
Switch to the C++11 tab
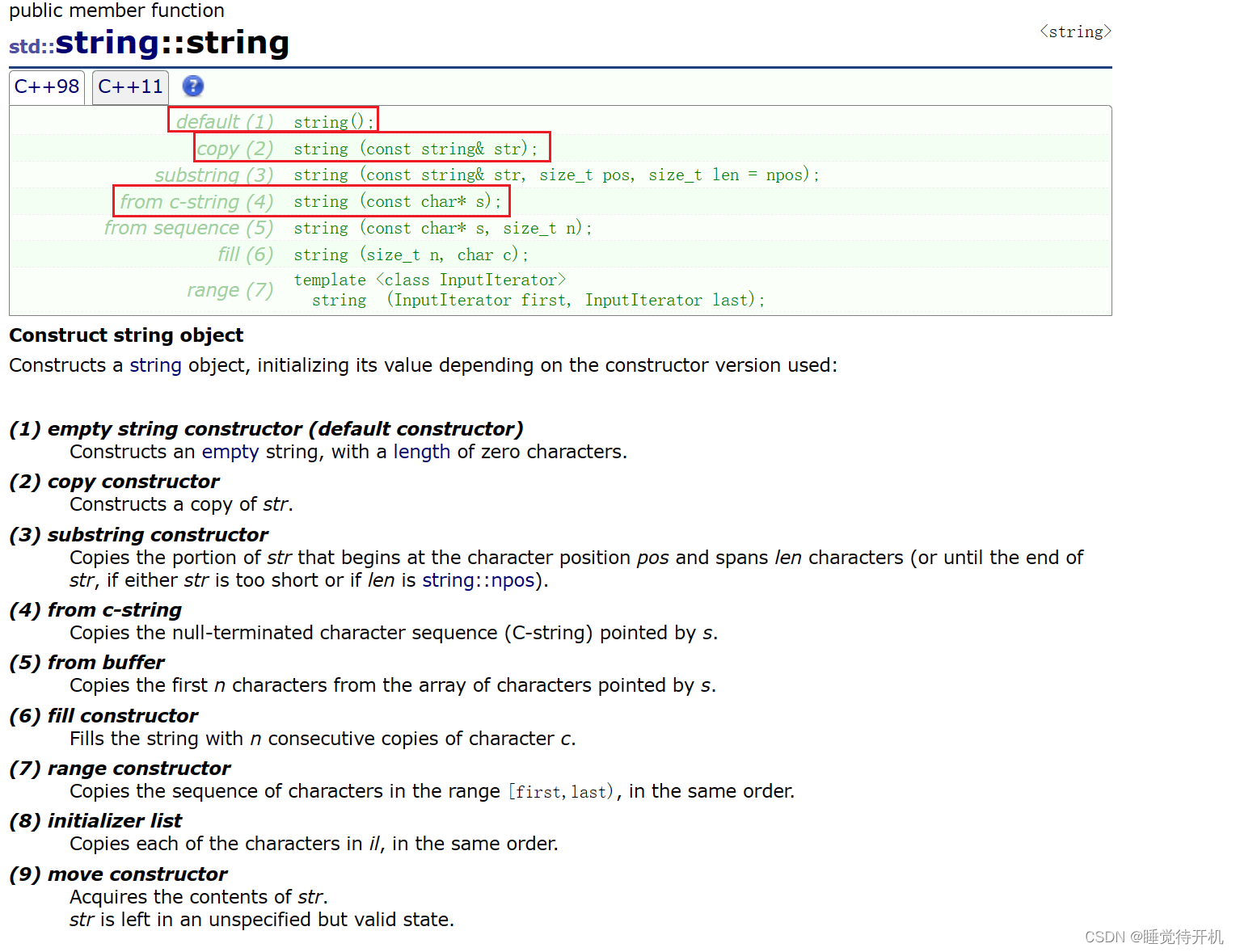click(130, 86)
